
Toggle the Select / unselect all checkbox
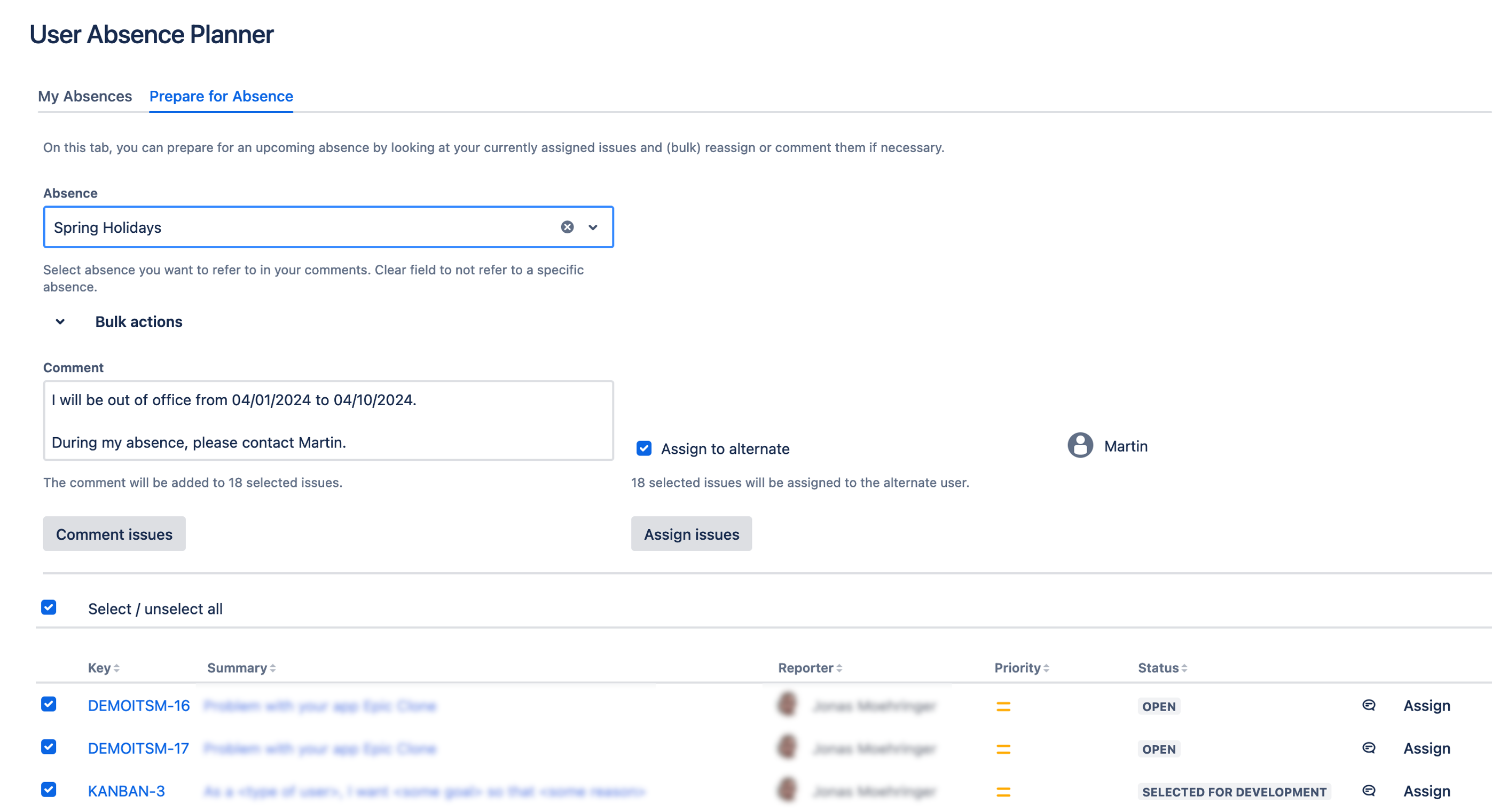pos(49,608)
